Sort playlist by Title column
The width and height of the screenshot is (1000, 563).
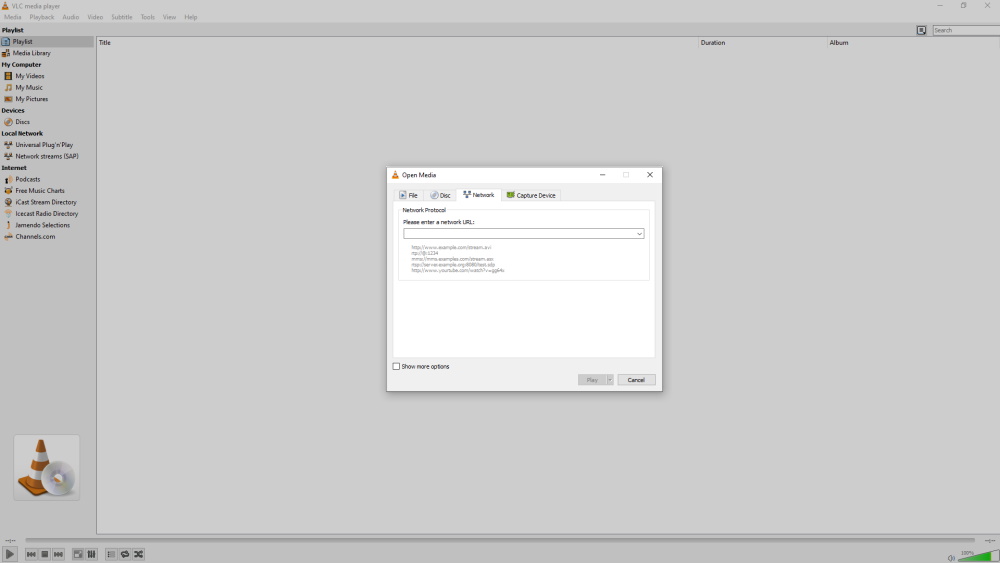(x=397, y=43)
